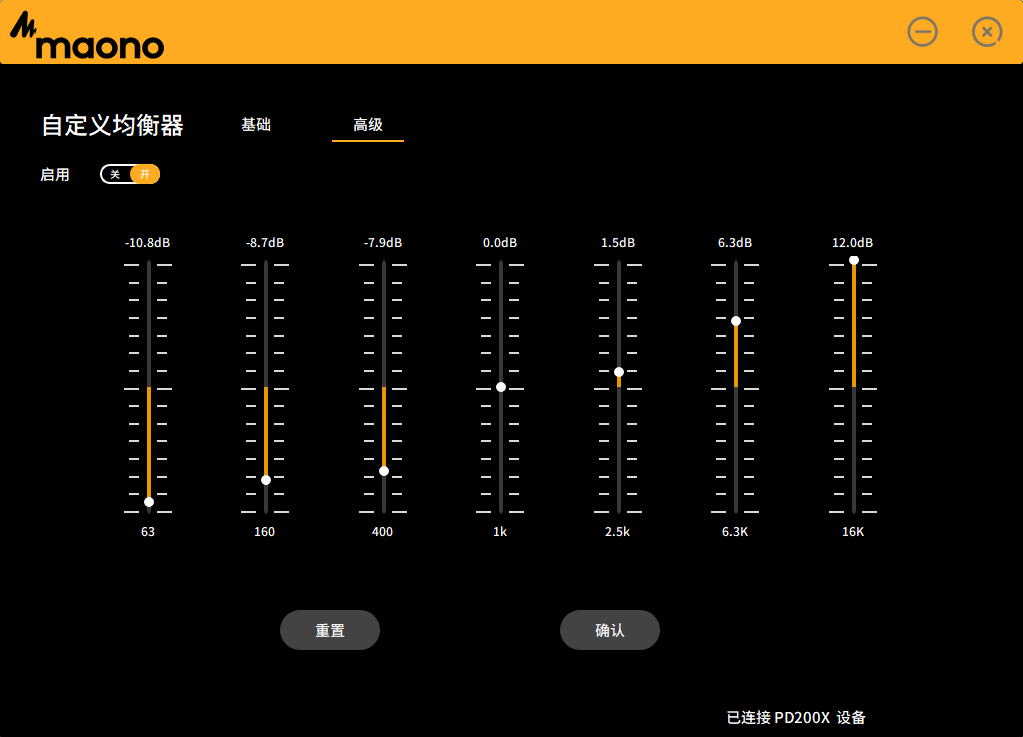Viewport: 1023px width, 737px height.
Task: Click the 12.0dB value above 16K band
Action: [853, 243]
